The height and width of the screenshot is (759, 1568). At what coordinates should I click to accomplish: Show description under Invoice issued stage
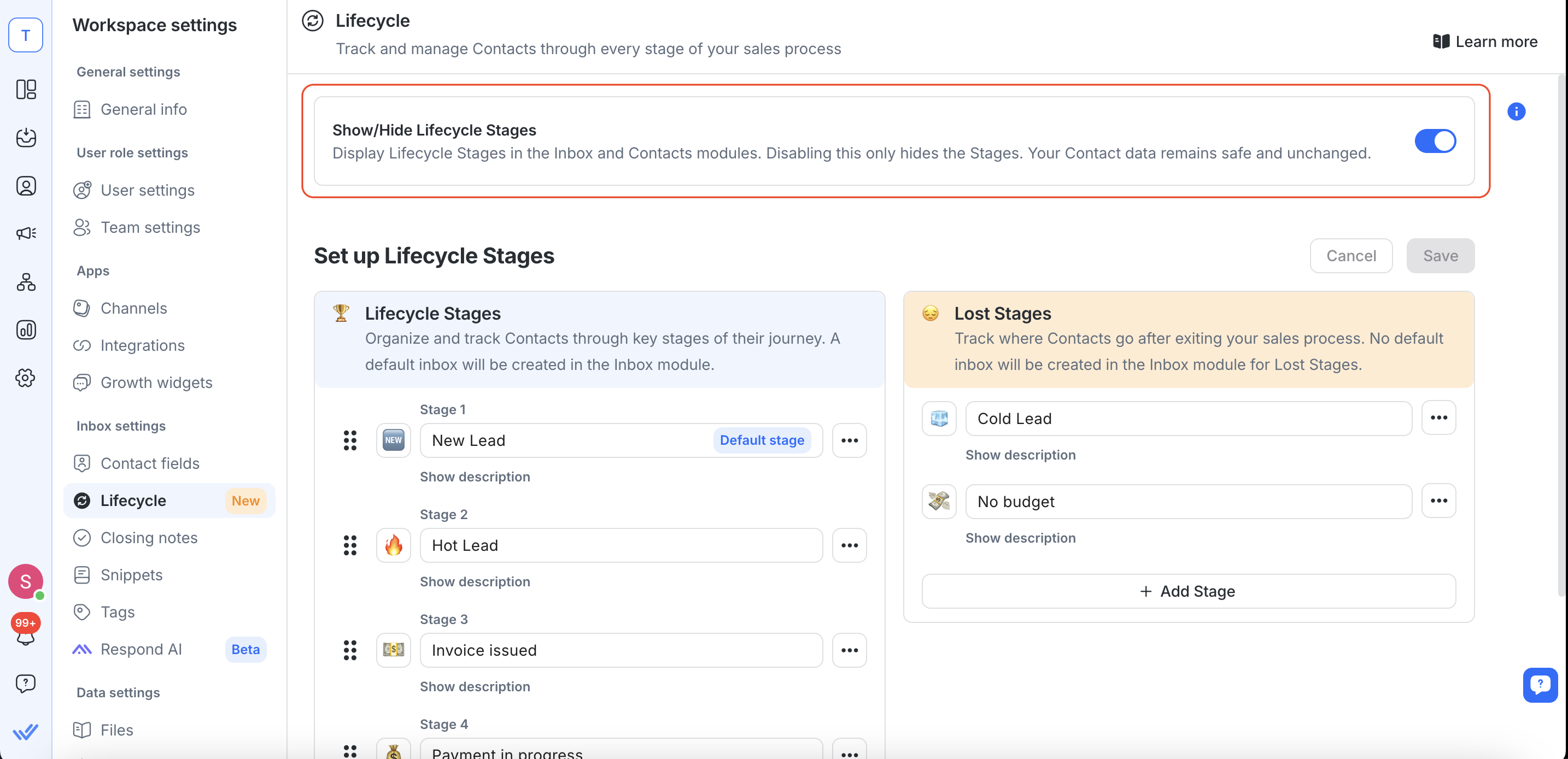(475, 686)
